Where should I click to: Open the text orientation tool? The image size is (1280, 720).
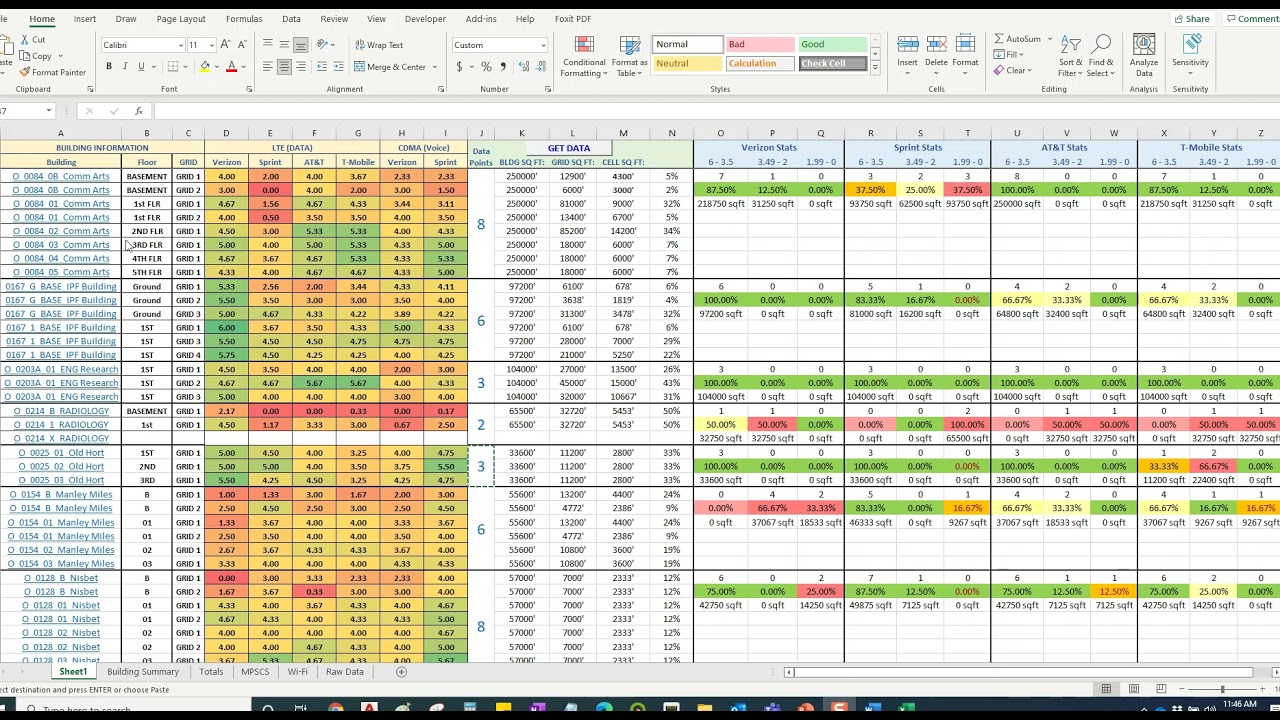click(x=325, y=45)
